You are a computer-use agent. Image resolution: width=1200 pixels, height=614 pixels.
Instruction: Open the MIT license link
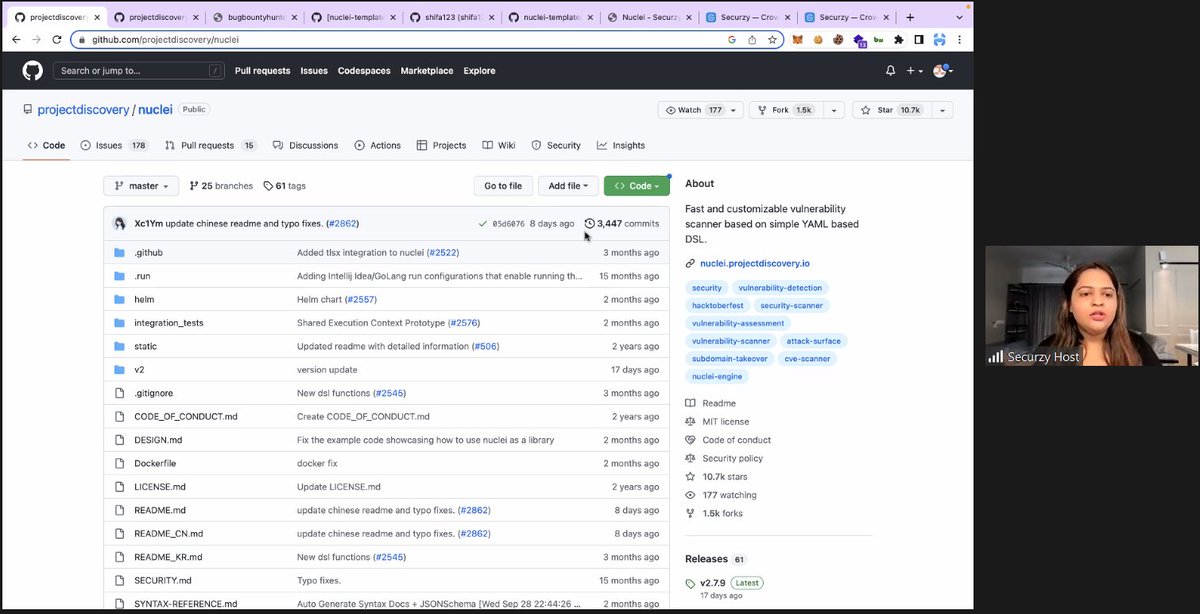coord(725,422)
